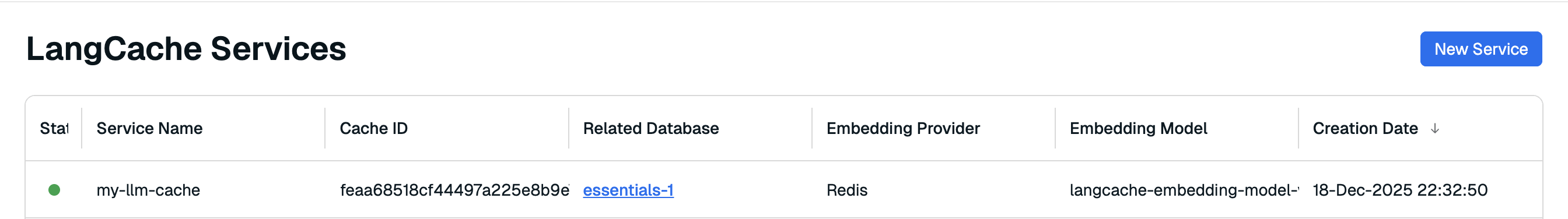Click the LangCache Services page heading
This screenshot has height=219, width=1568.
186,50
